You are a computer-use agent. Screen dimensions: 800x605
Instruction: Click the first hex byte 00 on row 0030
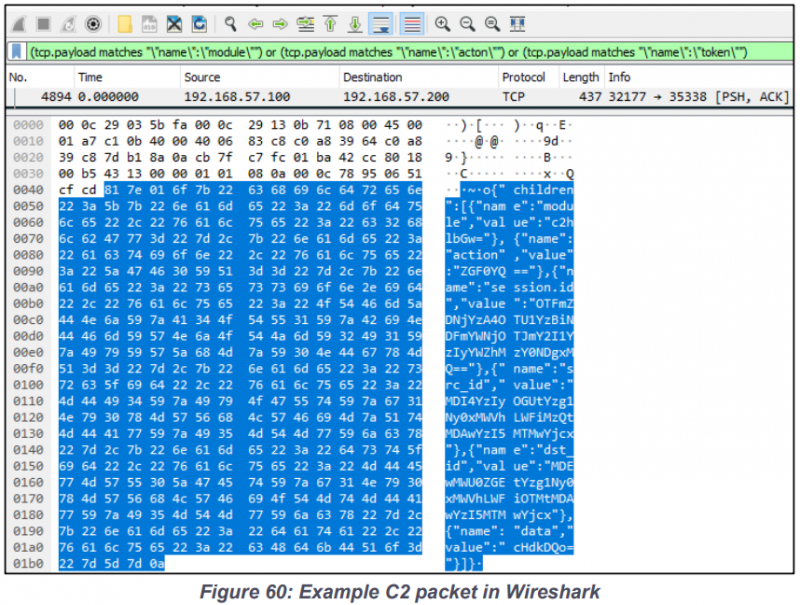[x=66, y=174]
